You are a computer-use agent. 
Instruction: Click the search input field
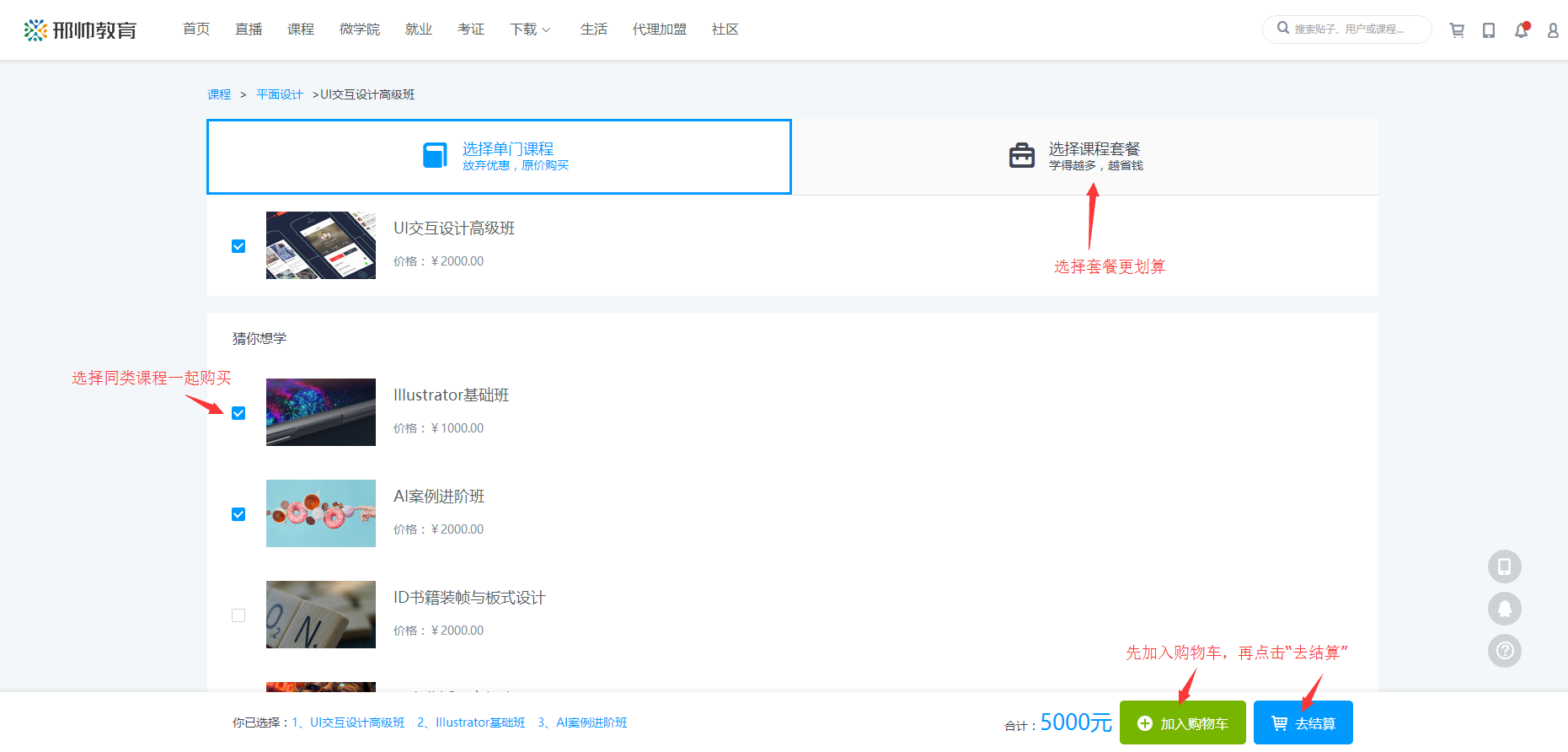[1353, 30]
